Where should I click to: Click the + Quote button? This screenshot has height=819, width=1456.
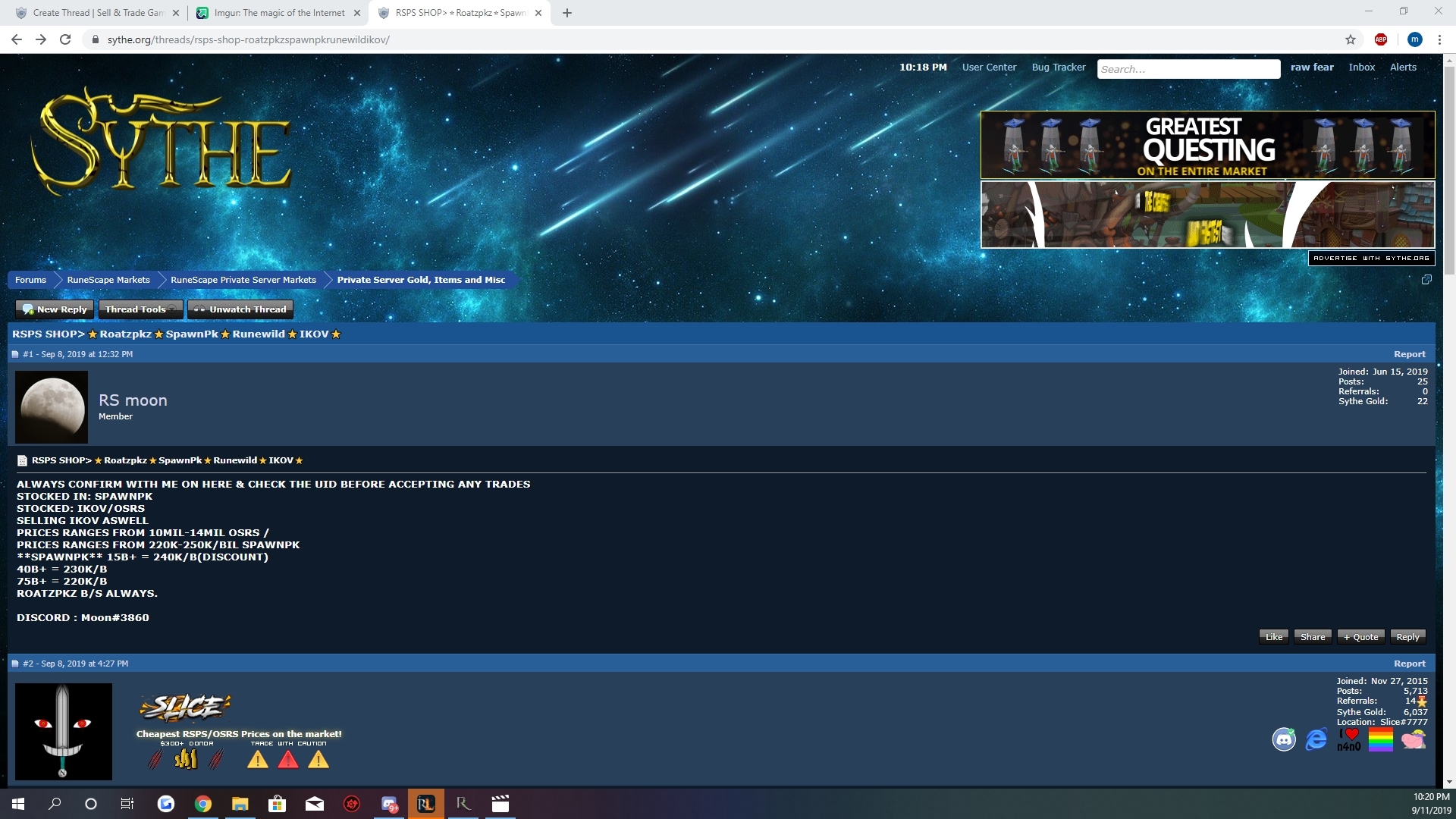click(x=1360, y=637)
